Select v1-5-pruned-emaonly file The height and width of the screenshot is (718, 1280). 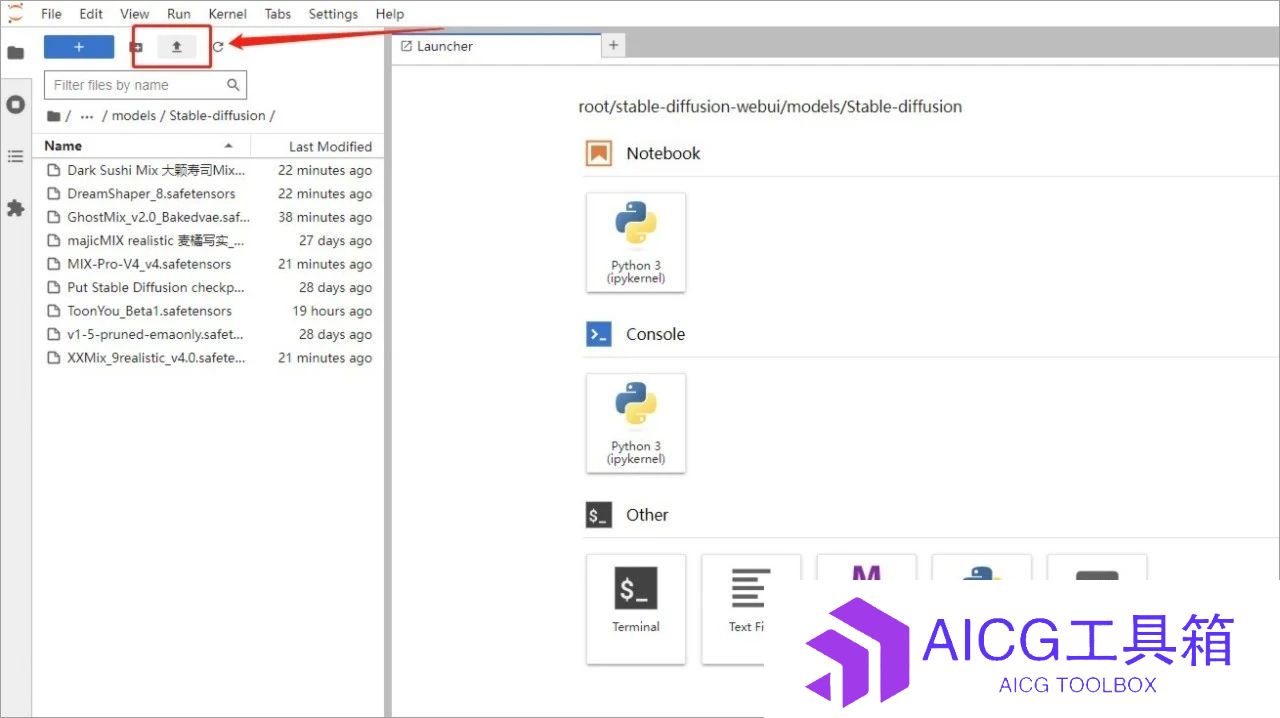(209, 334)
